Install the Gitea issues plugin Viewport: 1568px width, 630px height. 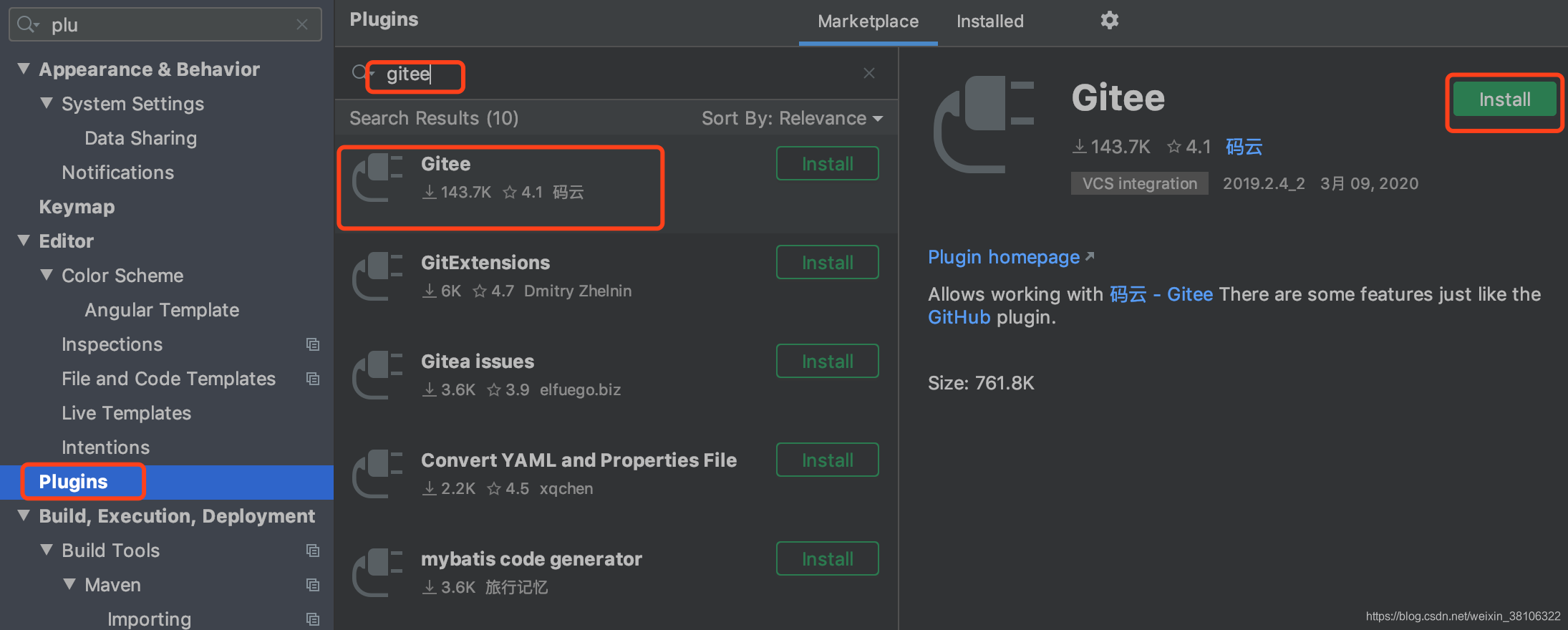(x=828, y=362)
